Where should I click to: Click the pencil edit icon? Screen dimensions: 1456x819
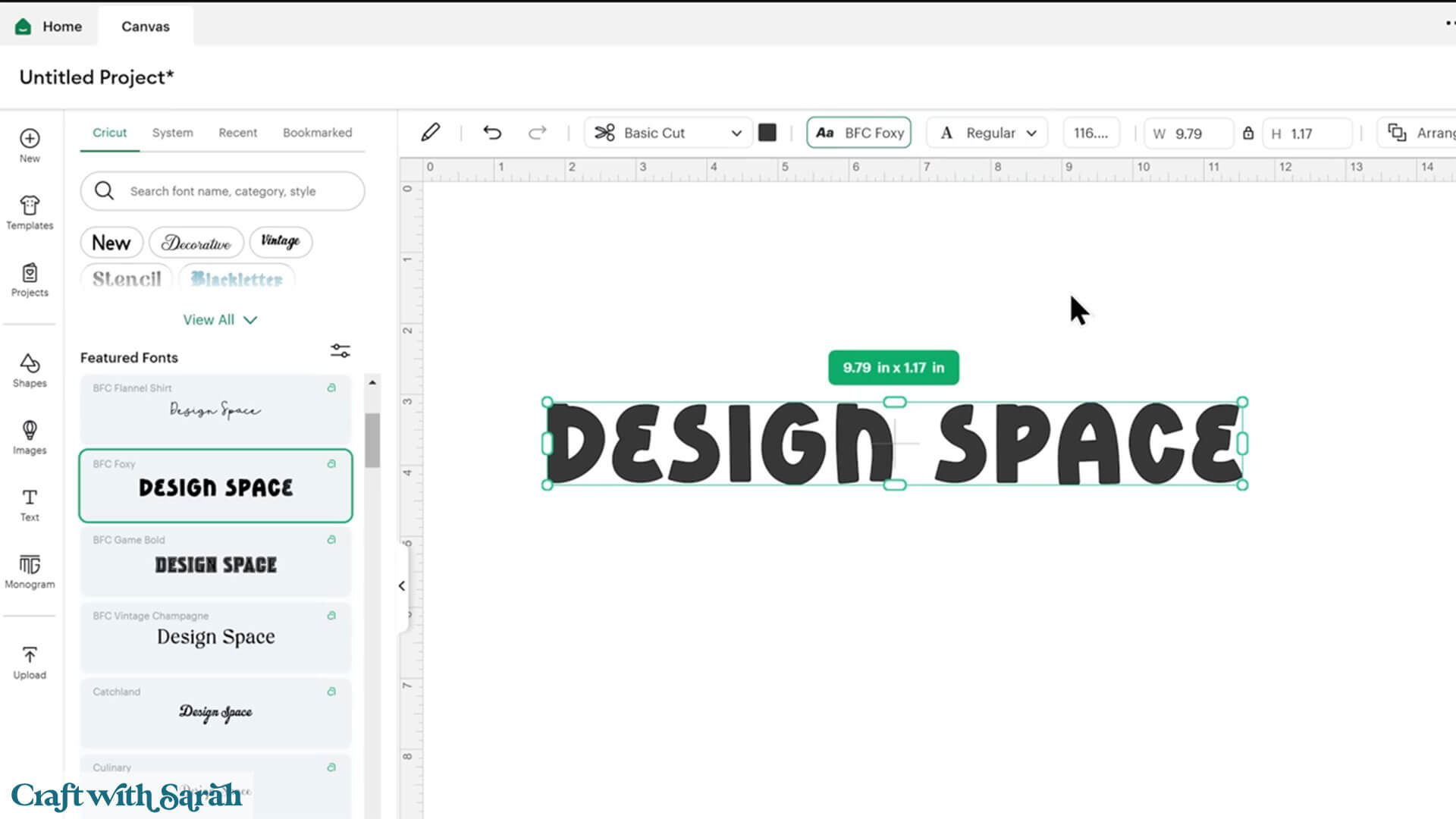[430, 133]
